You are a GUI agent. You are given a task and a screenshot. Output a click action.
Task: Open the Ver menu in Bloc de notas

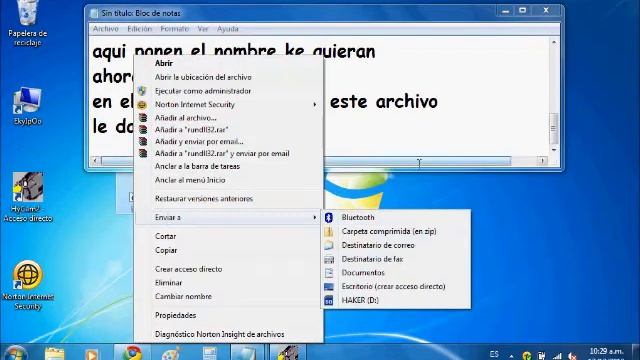(203, 29)
